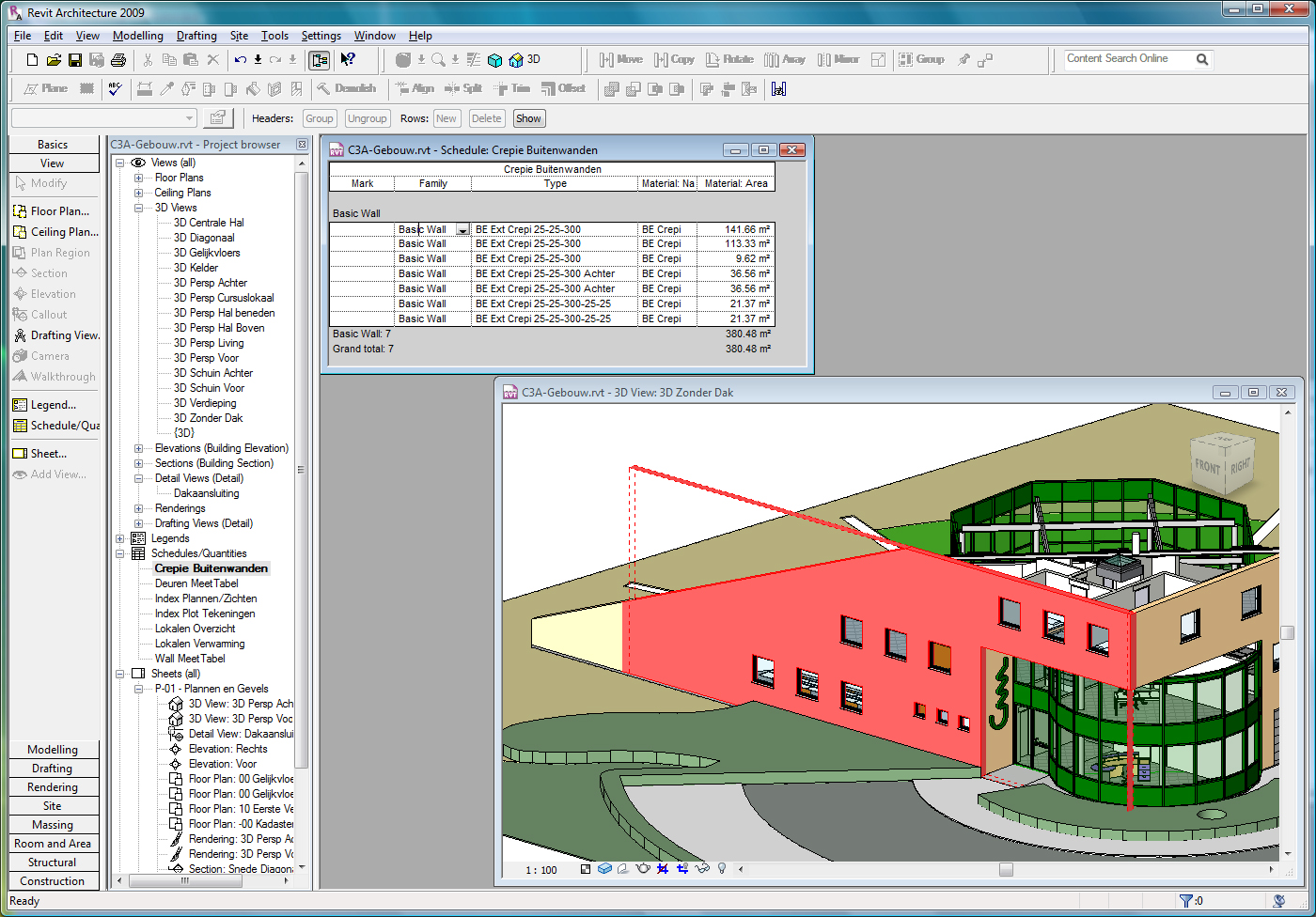
Task: Open the Settings menu
Action: (321, 36)
